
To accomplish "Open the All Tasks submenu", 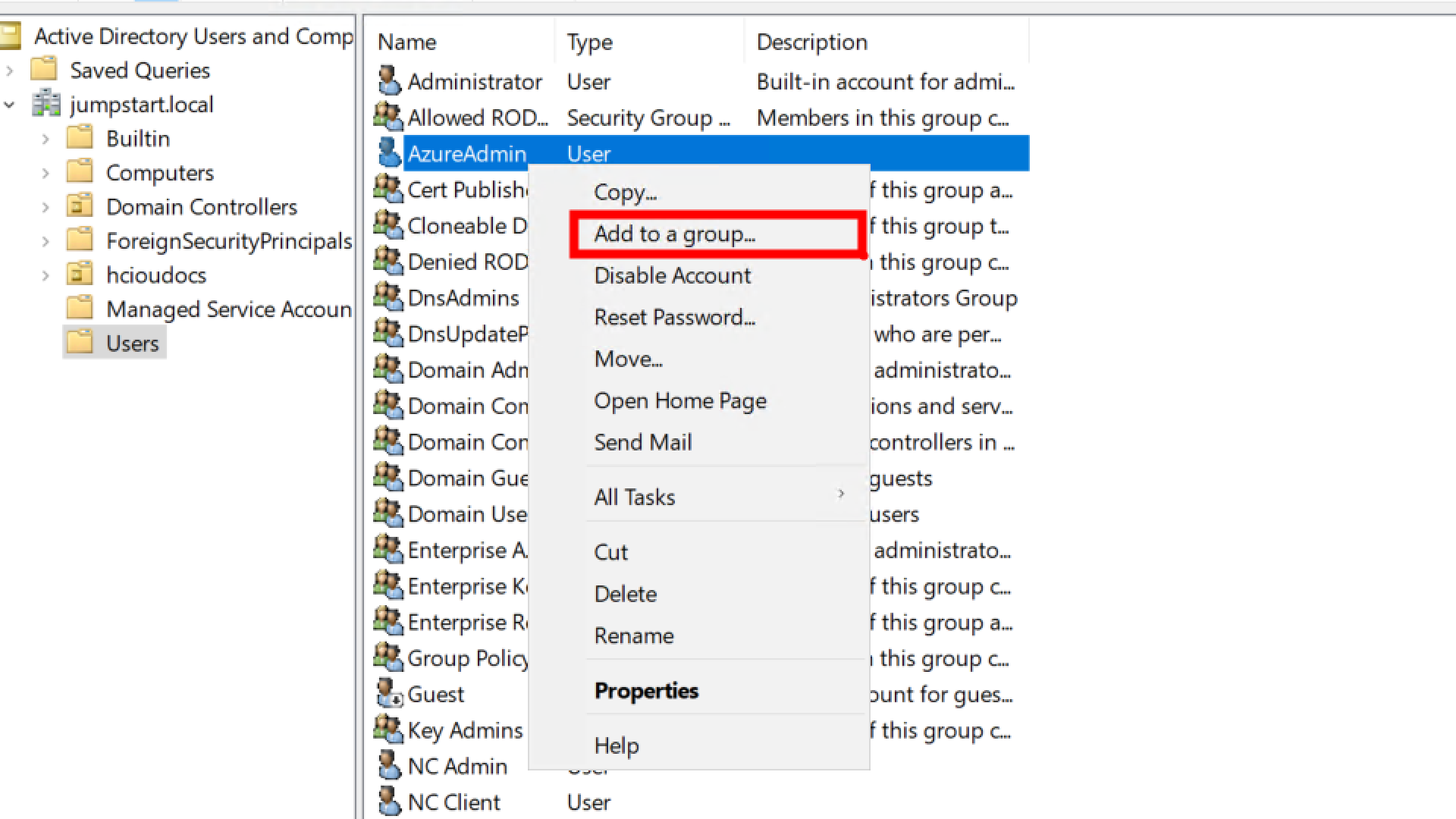I will [x=634, y=497].
